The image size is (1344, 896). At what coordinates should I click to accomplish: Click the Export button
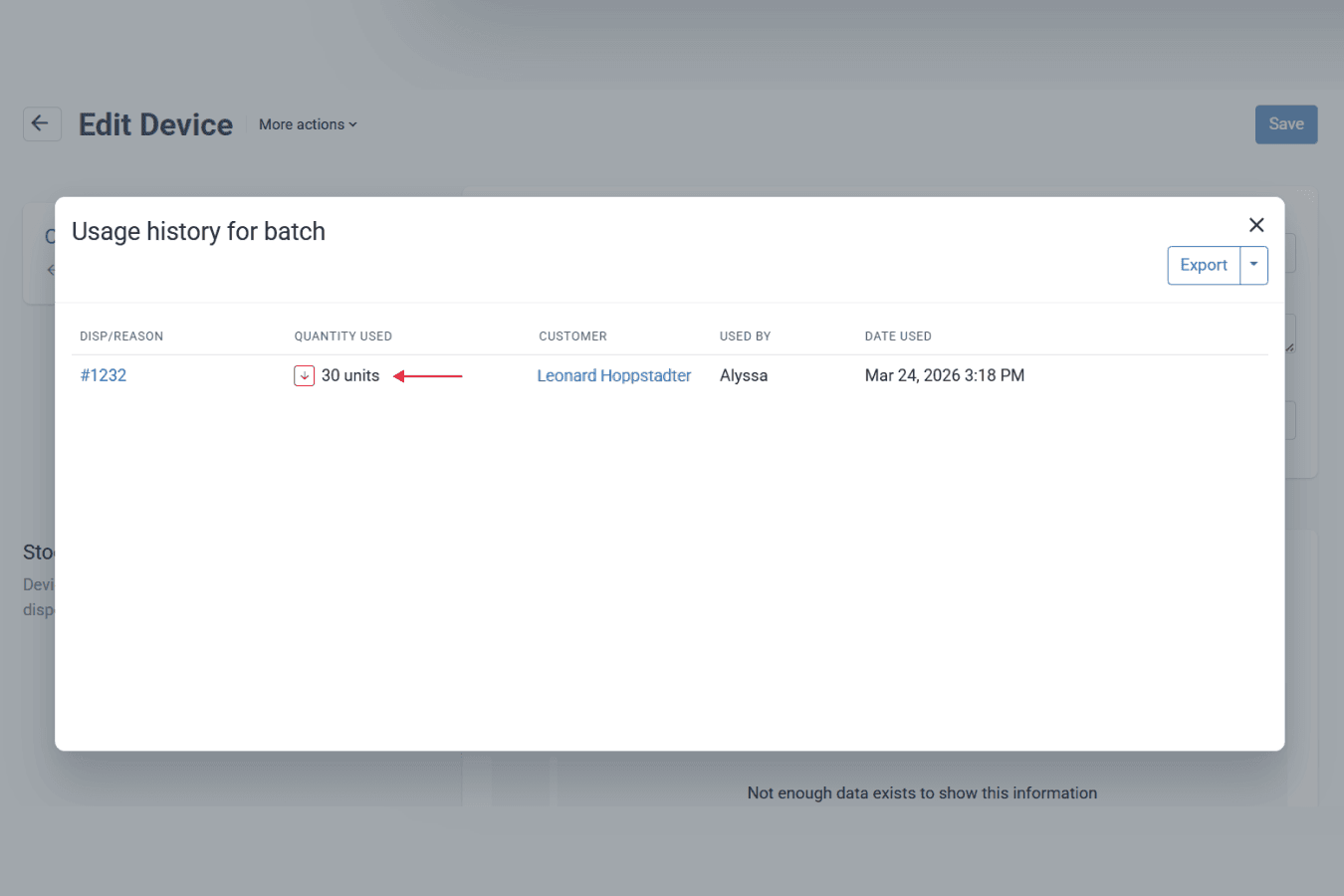[x=1204, y=266]
